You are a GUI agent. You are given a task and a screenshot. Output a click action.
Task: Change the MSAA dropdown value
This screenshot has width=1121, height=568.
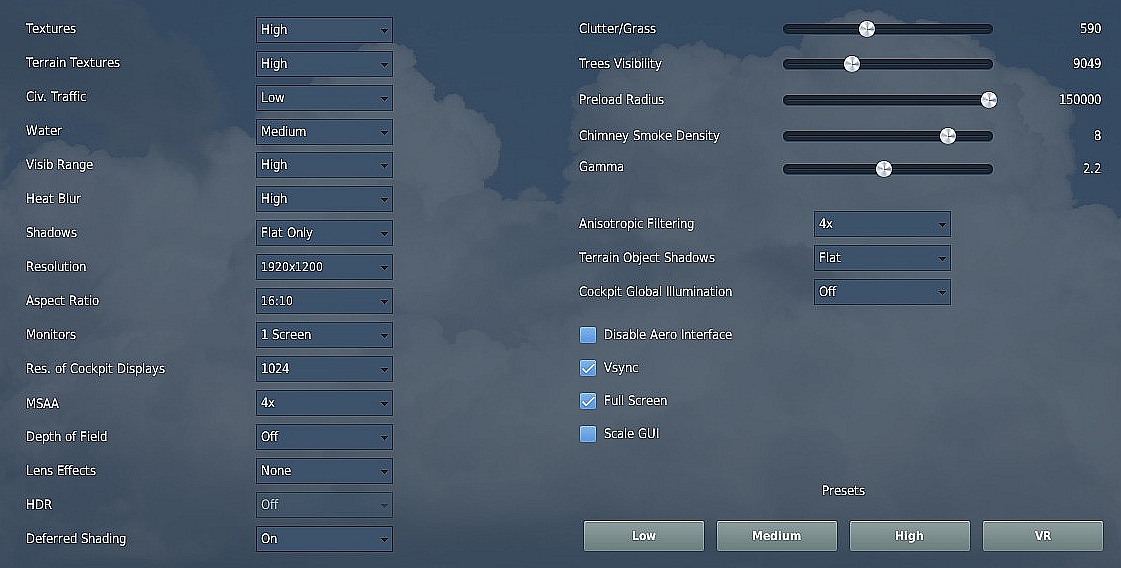[x=324, y=403]
